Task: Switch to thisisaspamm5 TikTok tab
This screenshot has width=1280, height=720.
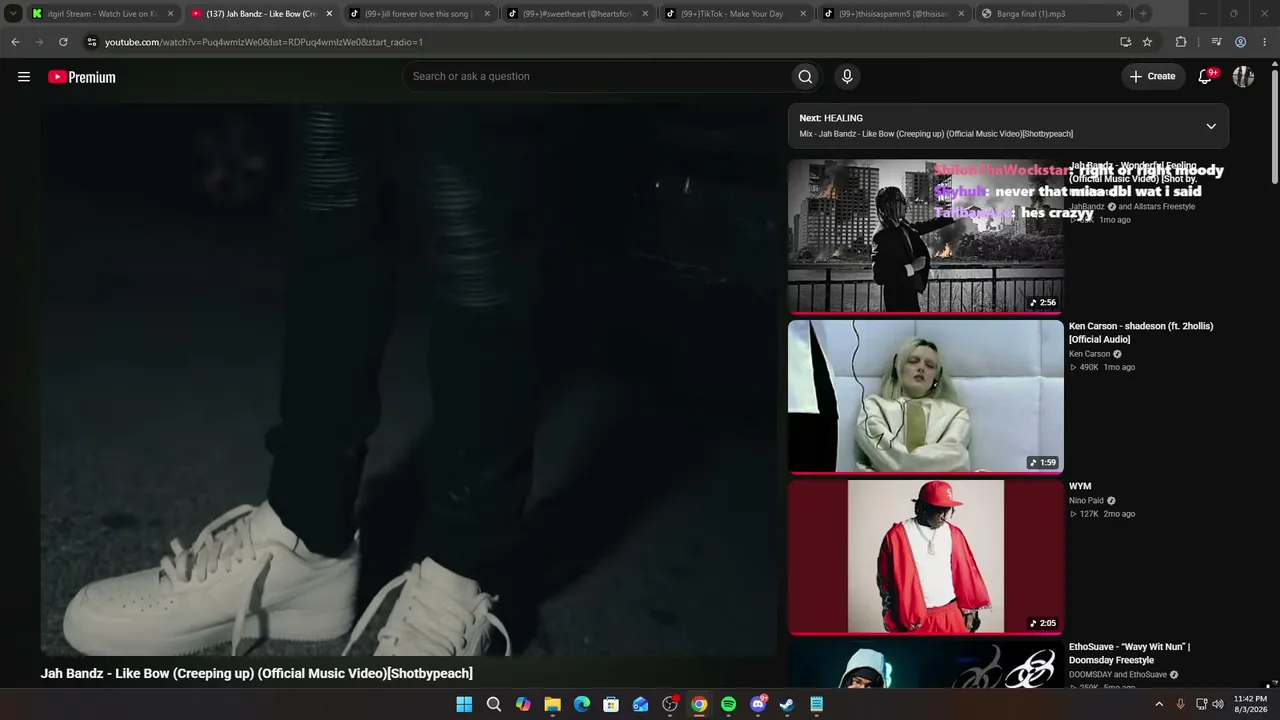Action: click(894, 14)
